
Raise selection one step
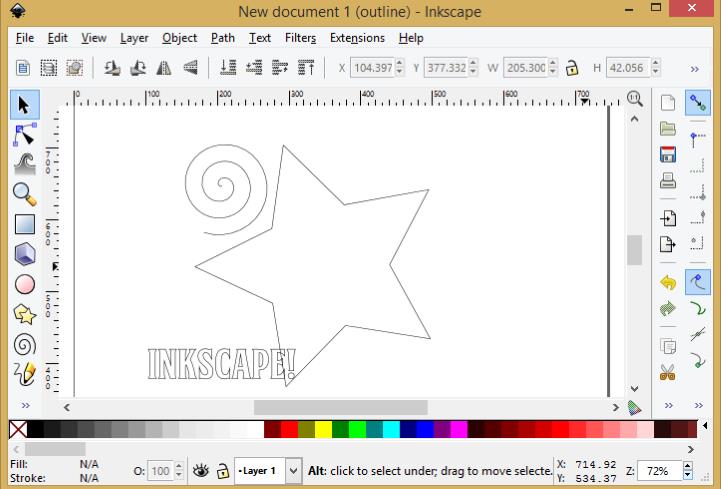[x=280, y=68]
